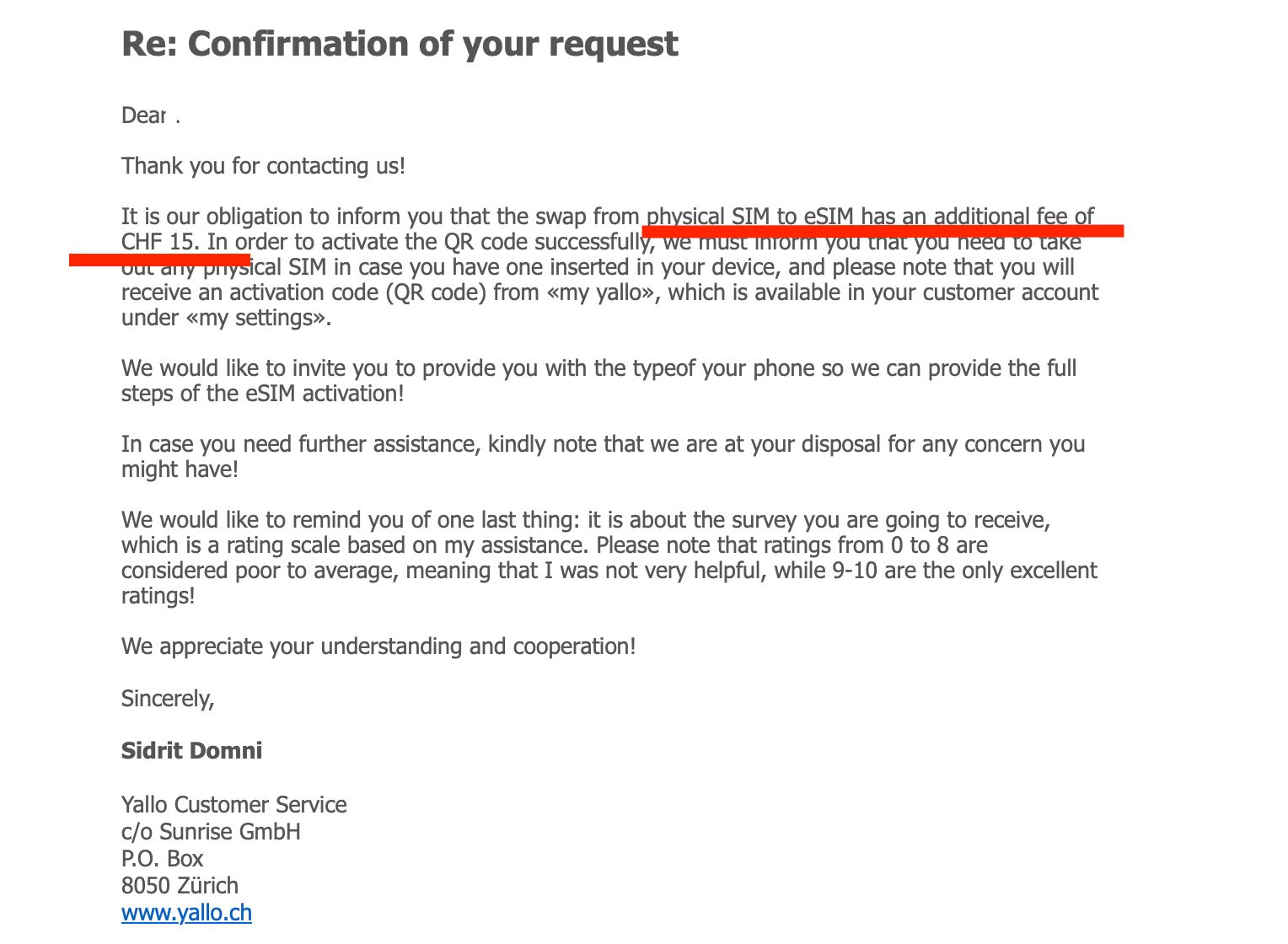
Task: Click the "Thank you for contacting us!" line
Action: coord(263,166)
